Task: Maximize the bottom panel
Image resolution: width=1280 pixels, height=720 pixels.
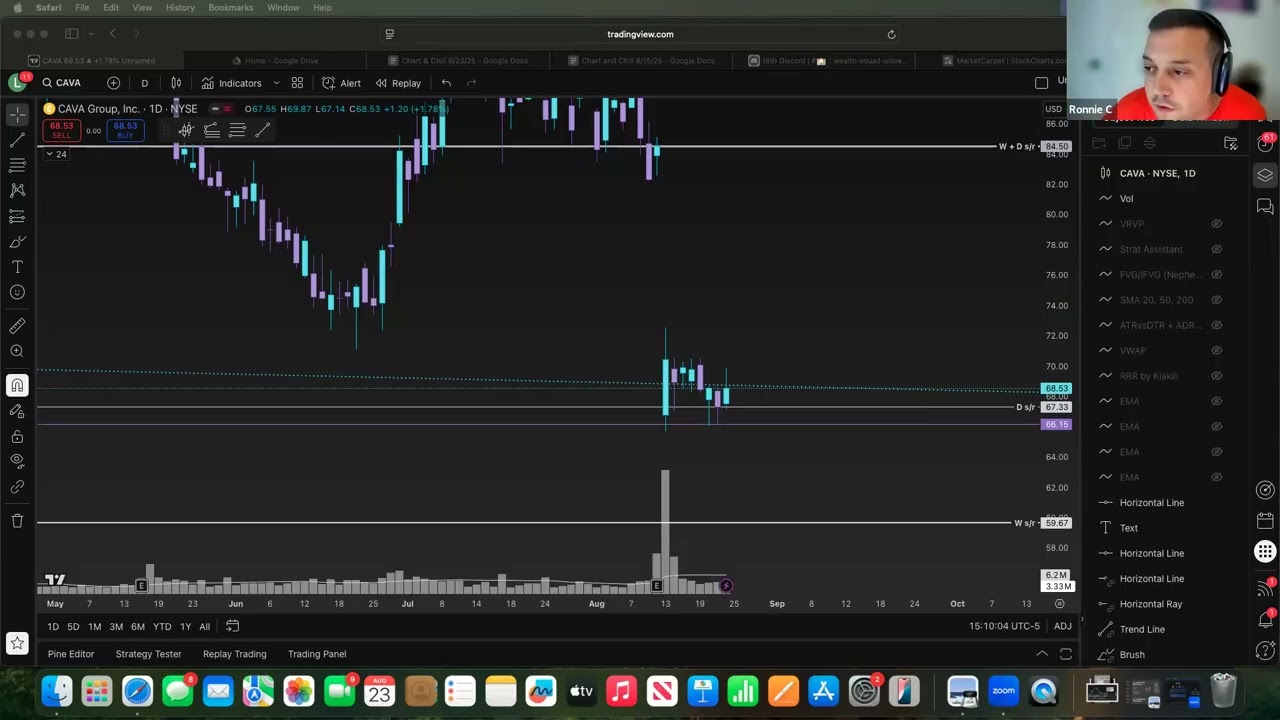Action: click(1066, 654)
